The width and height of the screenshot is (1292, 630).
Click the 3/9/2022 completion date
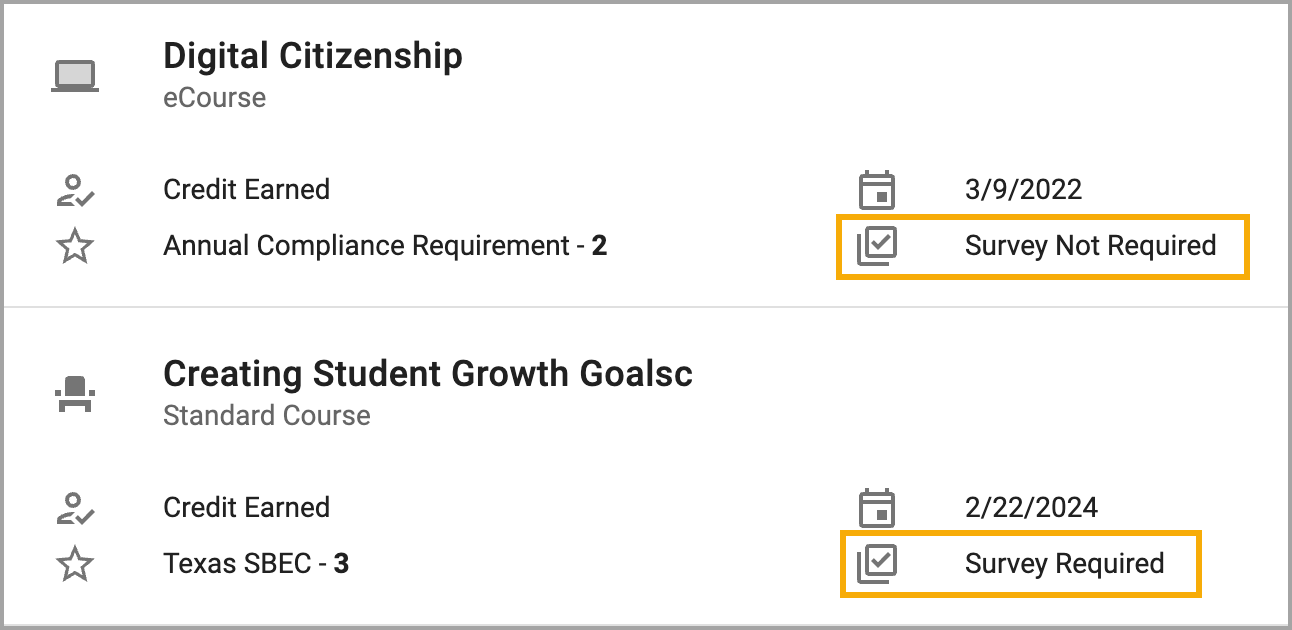pos(1023,190)
